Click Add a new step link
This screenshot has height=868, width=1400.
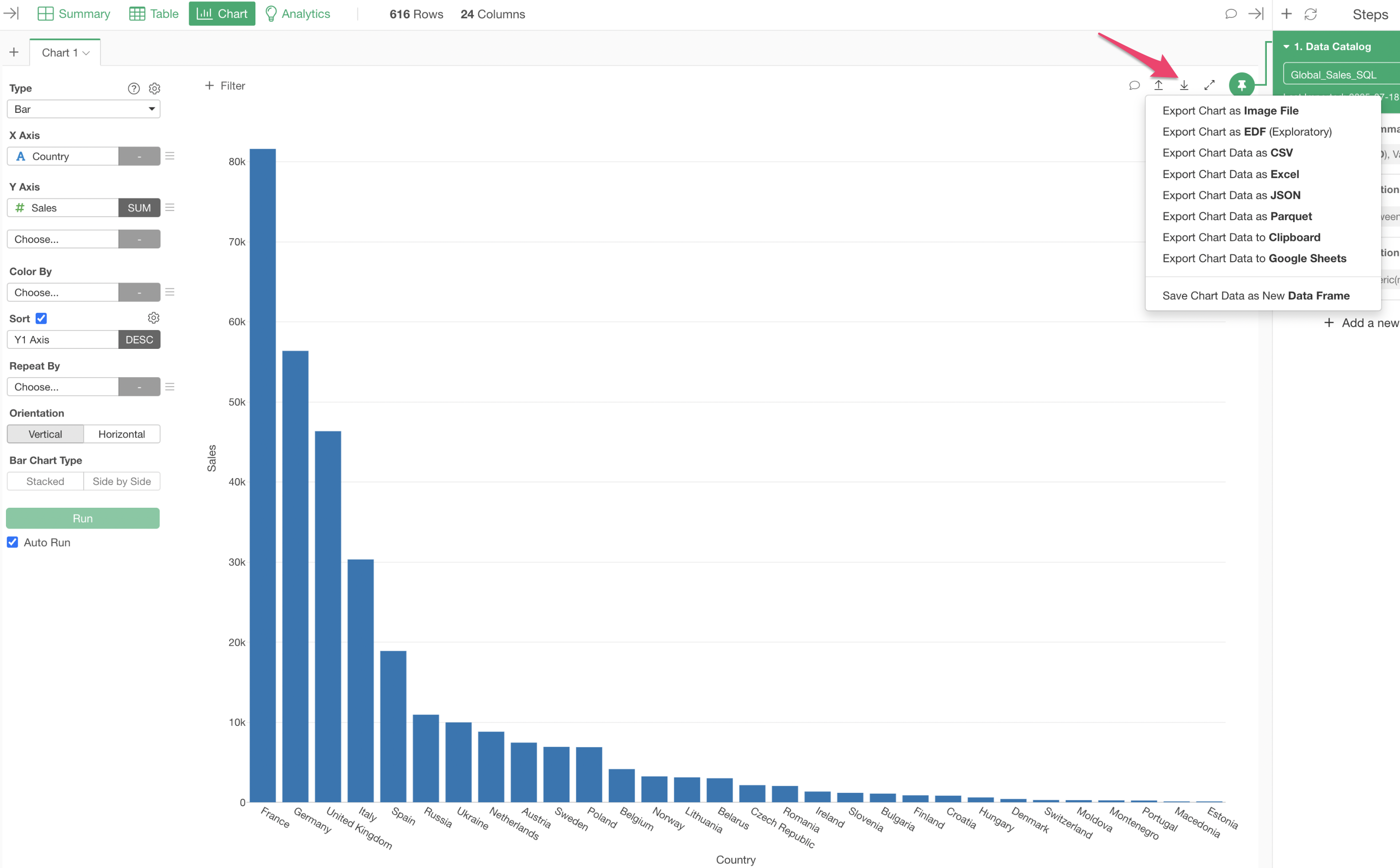click(x=1361, y=323)
